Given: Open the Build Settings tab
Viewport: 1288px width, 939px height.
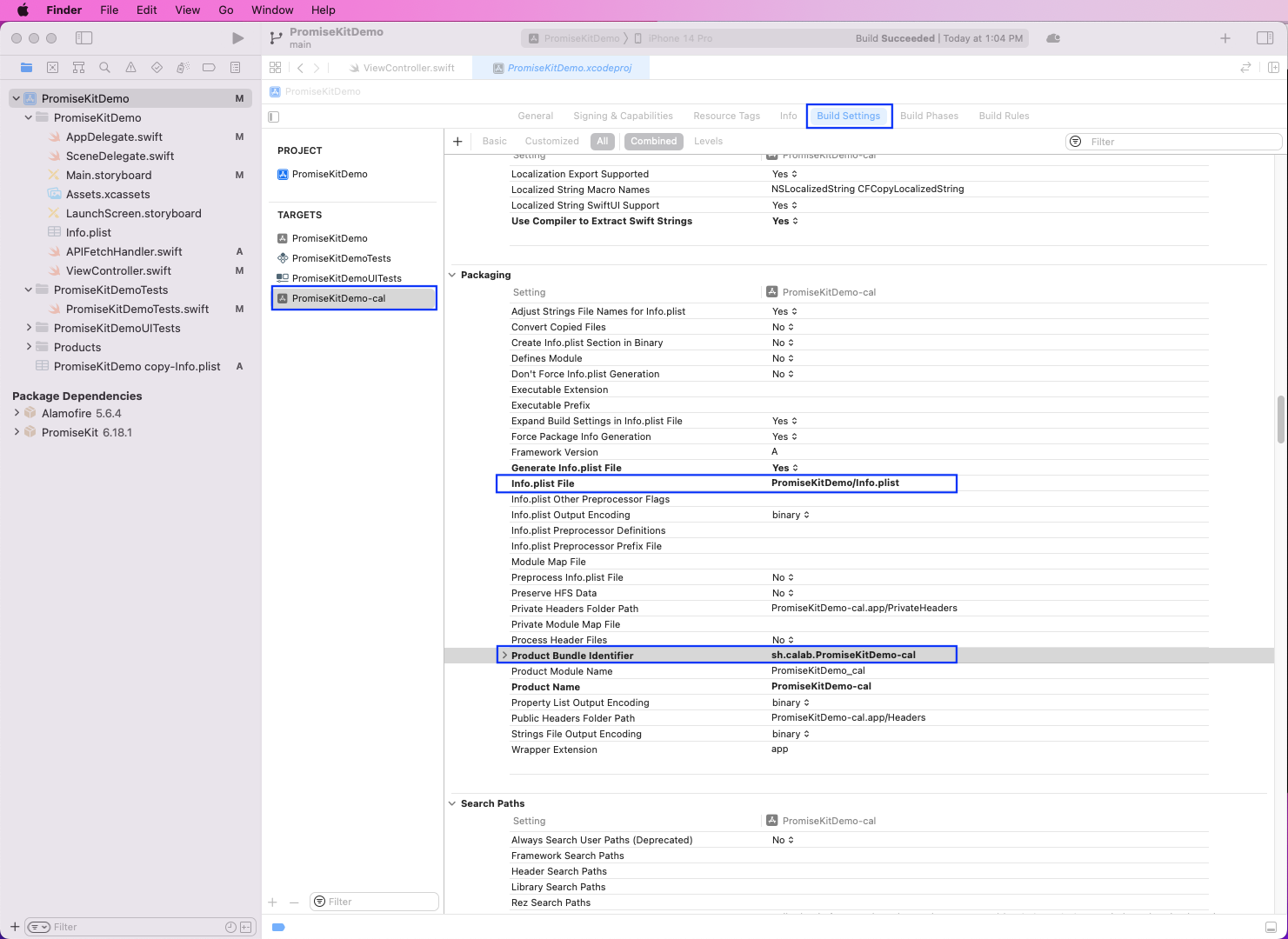Looking at the screenshot, I should [849, 116].
